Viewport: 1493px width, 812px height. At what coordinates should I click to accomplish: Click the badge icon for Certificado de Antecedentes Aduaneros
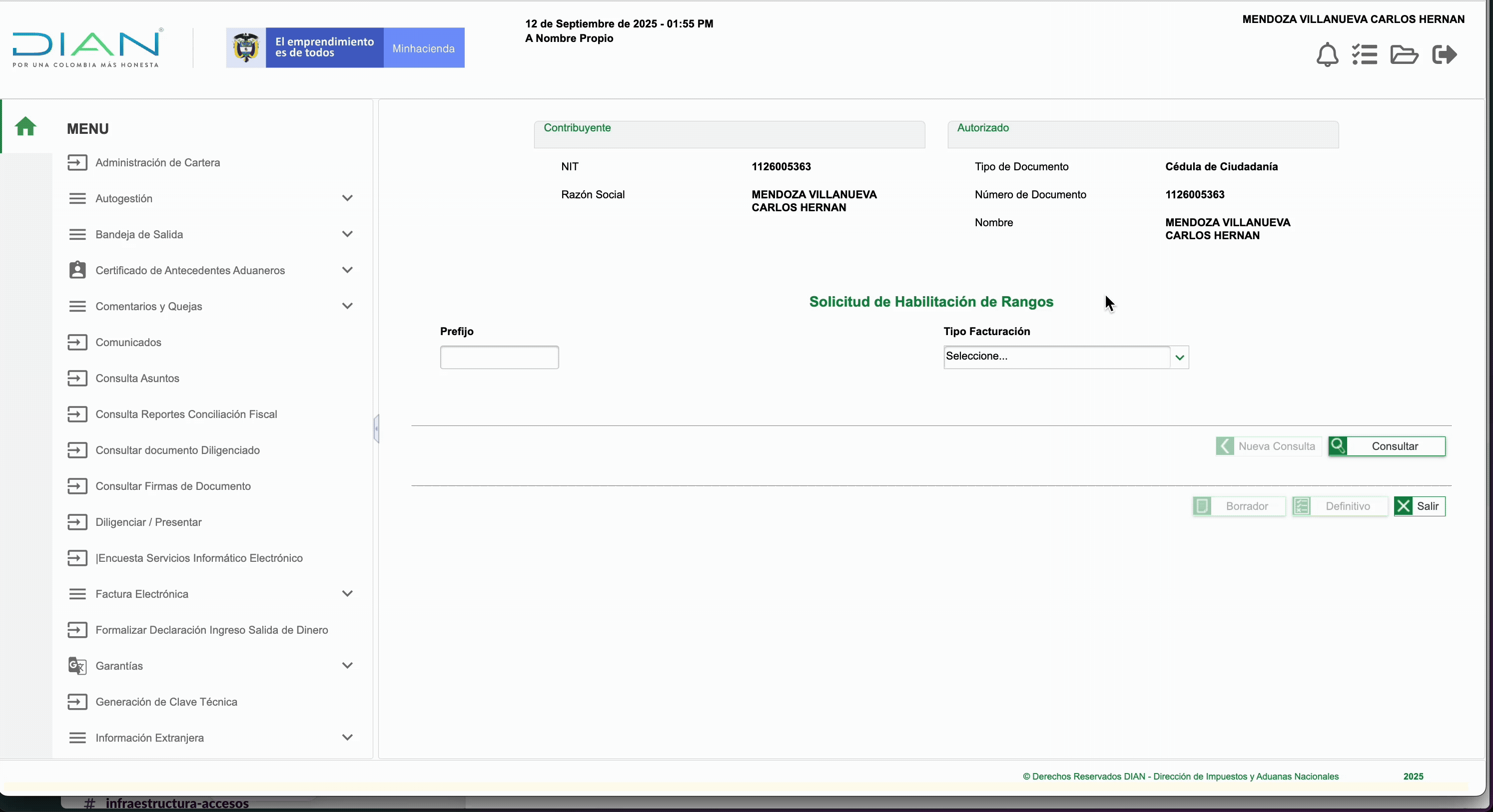(77, 270)
